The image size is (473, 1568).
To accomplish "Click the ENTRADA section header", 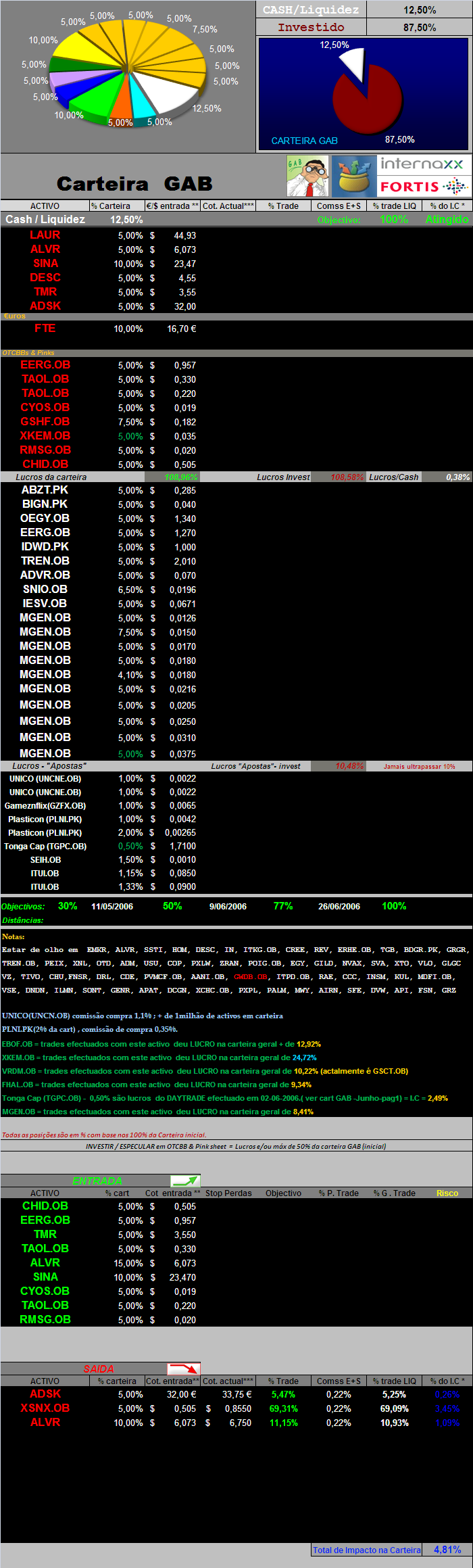I will [97, 1181].
